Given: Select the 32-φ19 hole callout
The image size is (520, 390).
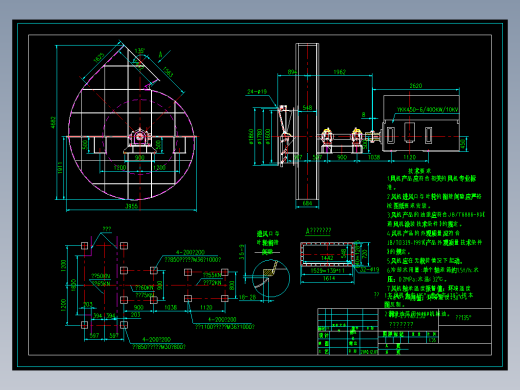Looking at the screenshot, I should (369, 269).
